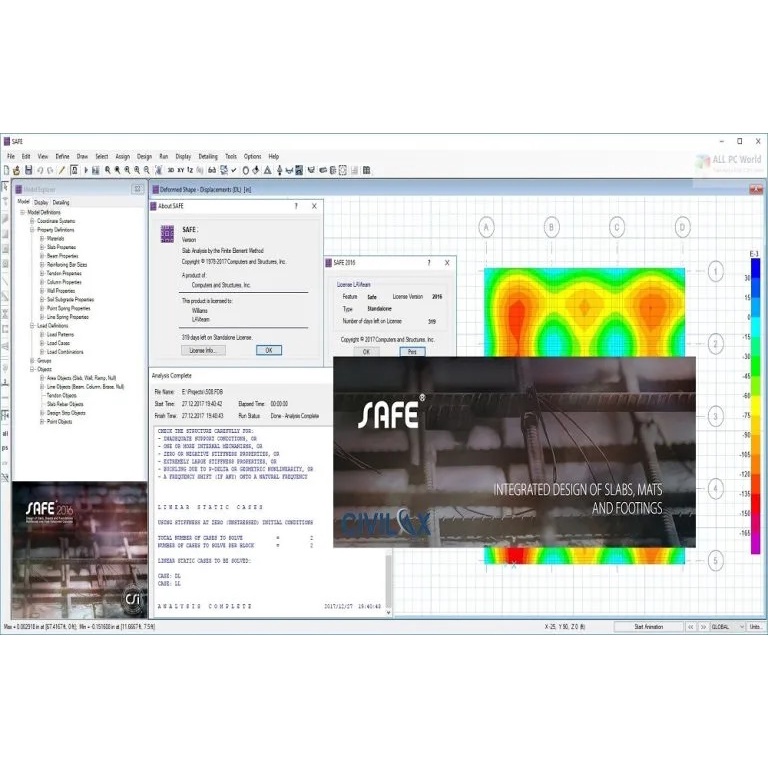Click the Model Explorer panel pin button

click(138, 189)
